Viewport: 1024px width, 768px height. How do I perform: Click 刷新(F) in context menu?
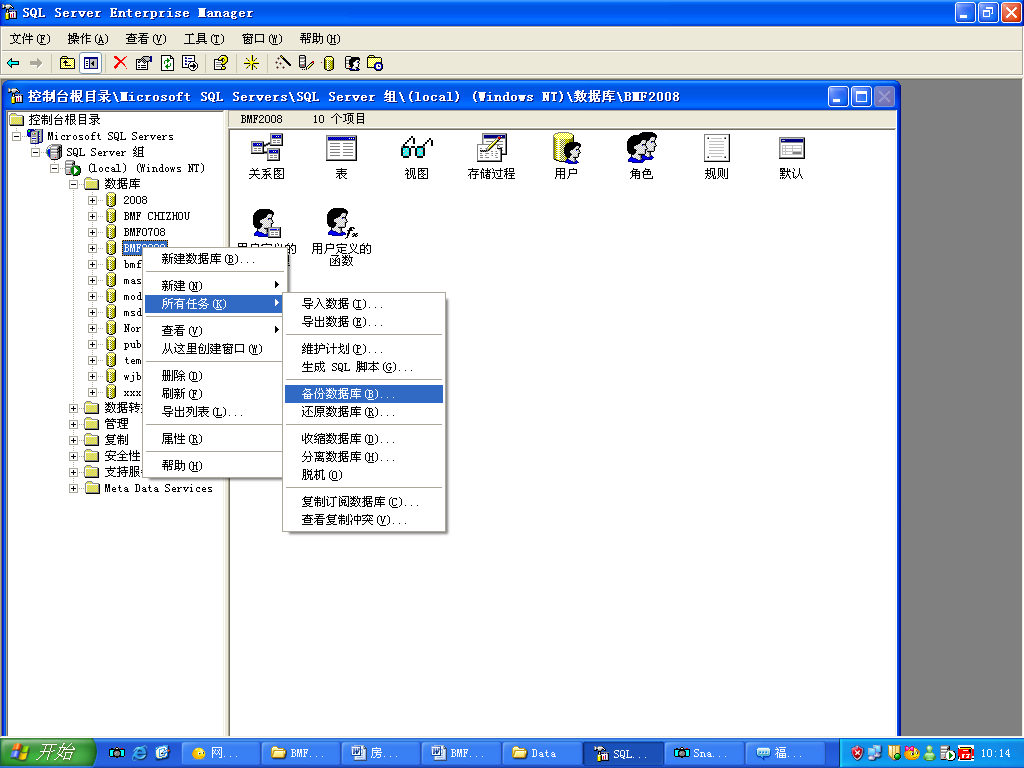(215, 394)
